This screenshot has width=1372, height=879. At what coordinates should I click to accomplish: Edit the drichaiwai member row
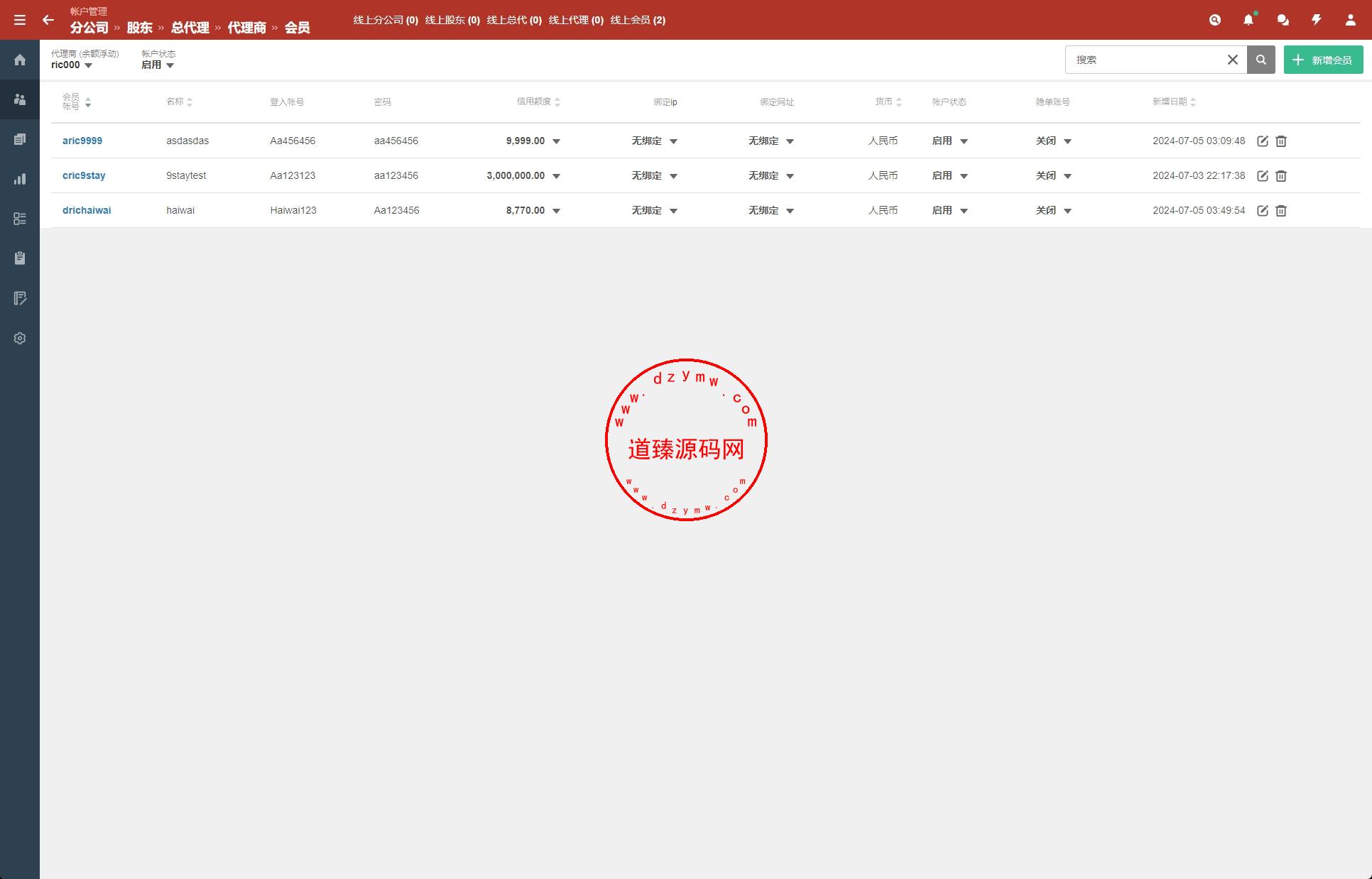coord(1263,210)
